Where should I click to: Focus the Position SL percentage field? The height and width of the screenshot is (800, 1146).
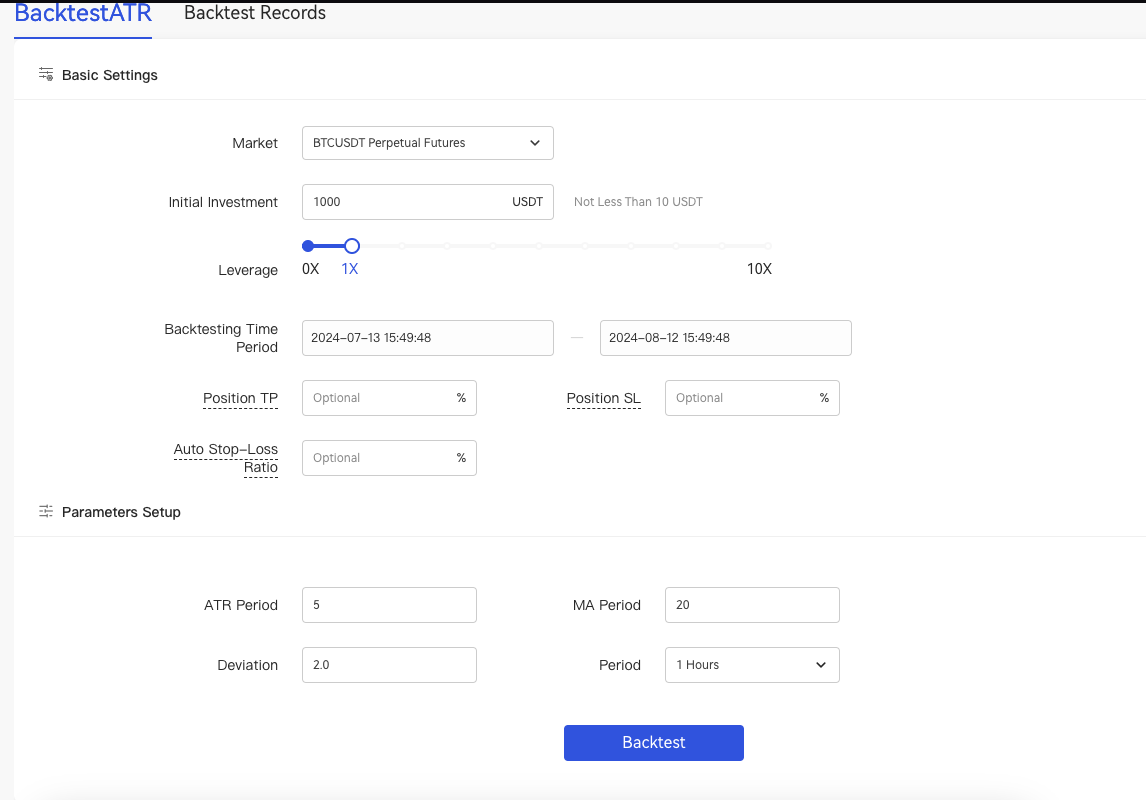click(743, 398)
